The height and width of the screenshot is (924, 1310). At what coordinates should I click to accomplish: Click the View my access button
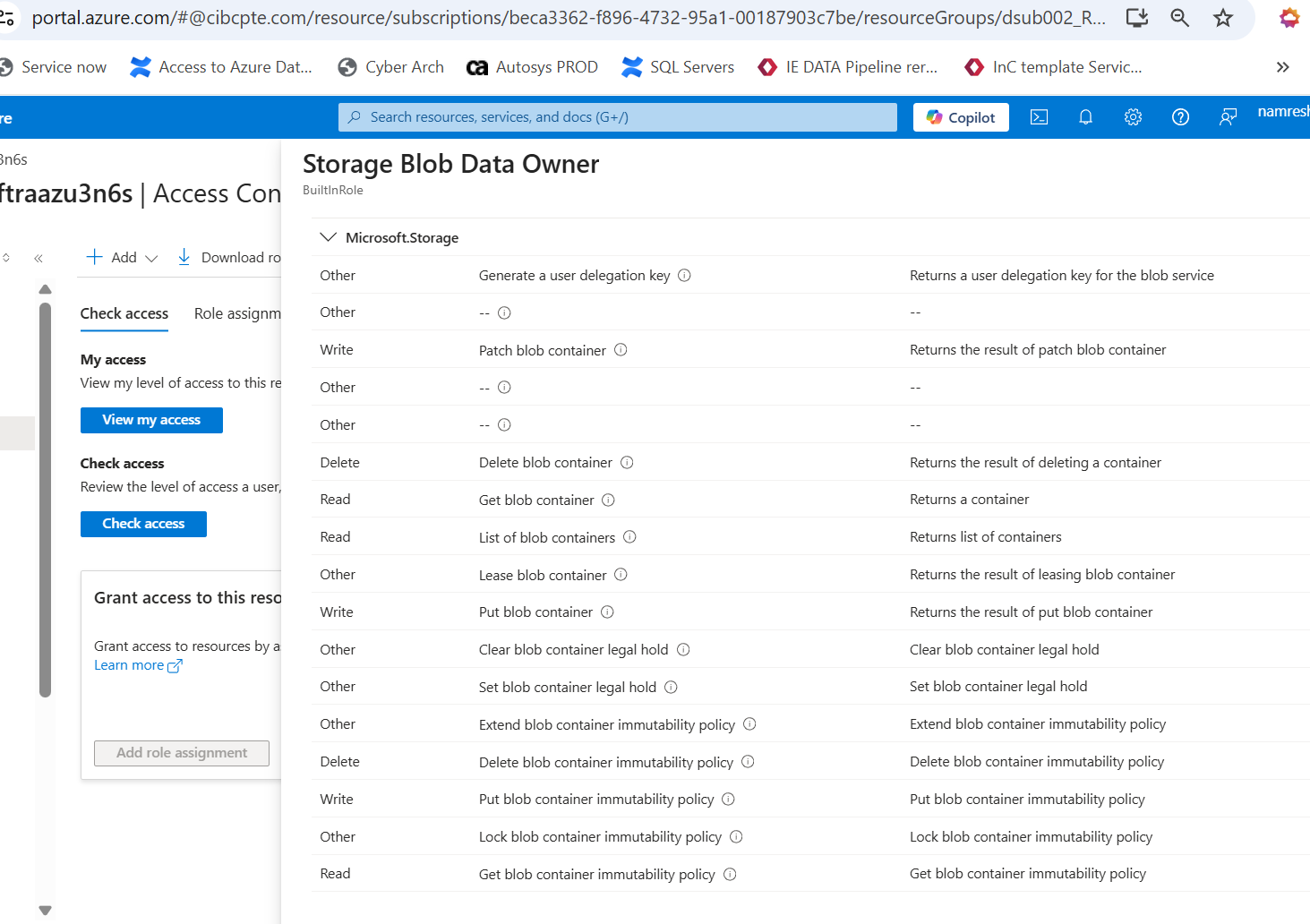click(151, 420)
